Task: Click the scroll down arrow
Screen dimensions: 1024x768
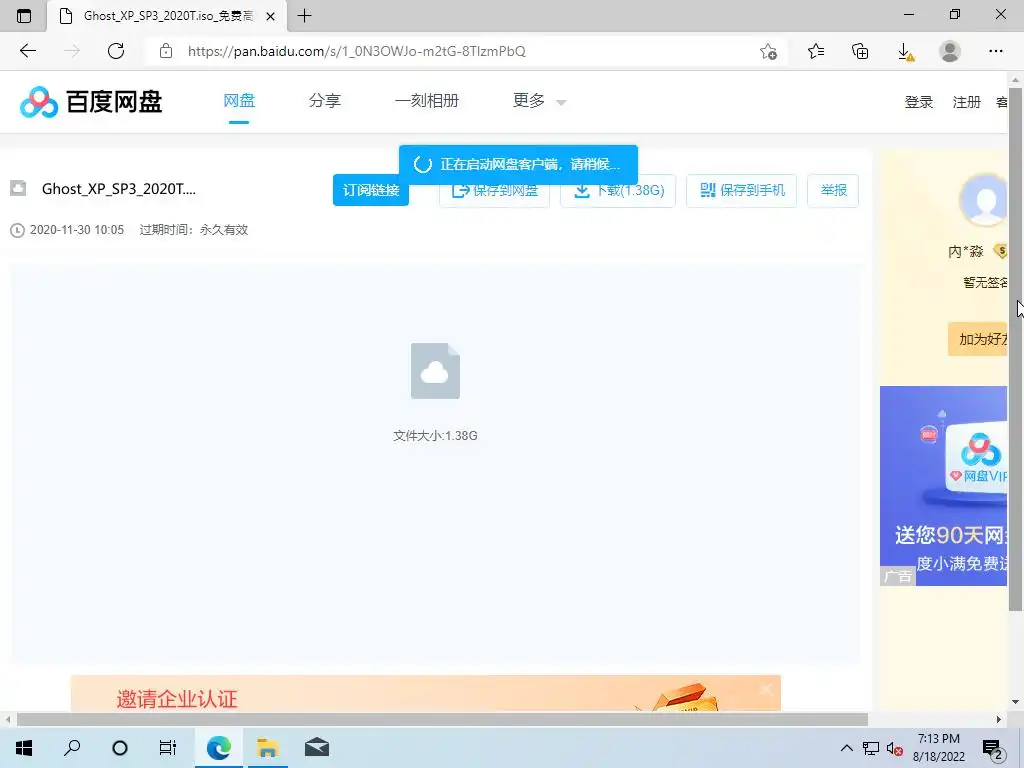Action: point(1016,702)
